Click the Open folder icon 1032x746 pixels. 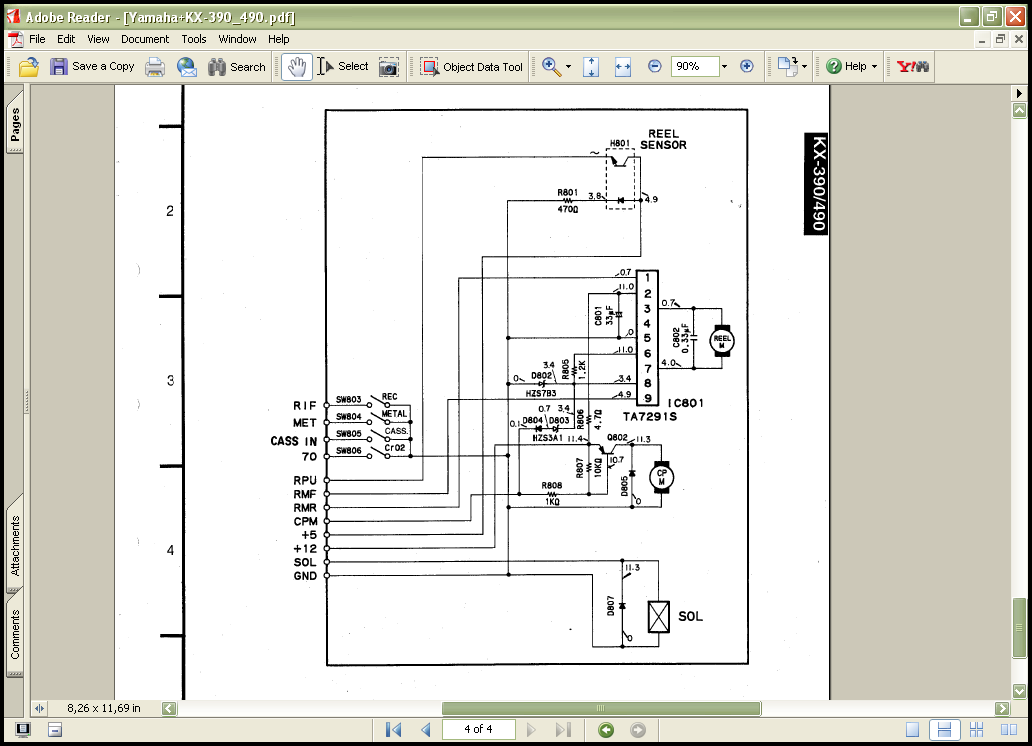coord(29,67)
